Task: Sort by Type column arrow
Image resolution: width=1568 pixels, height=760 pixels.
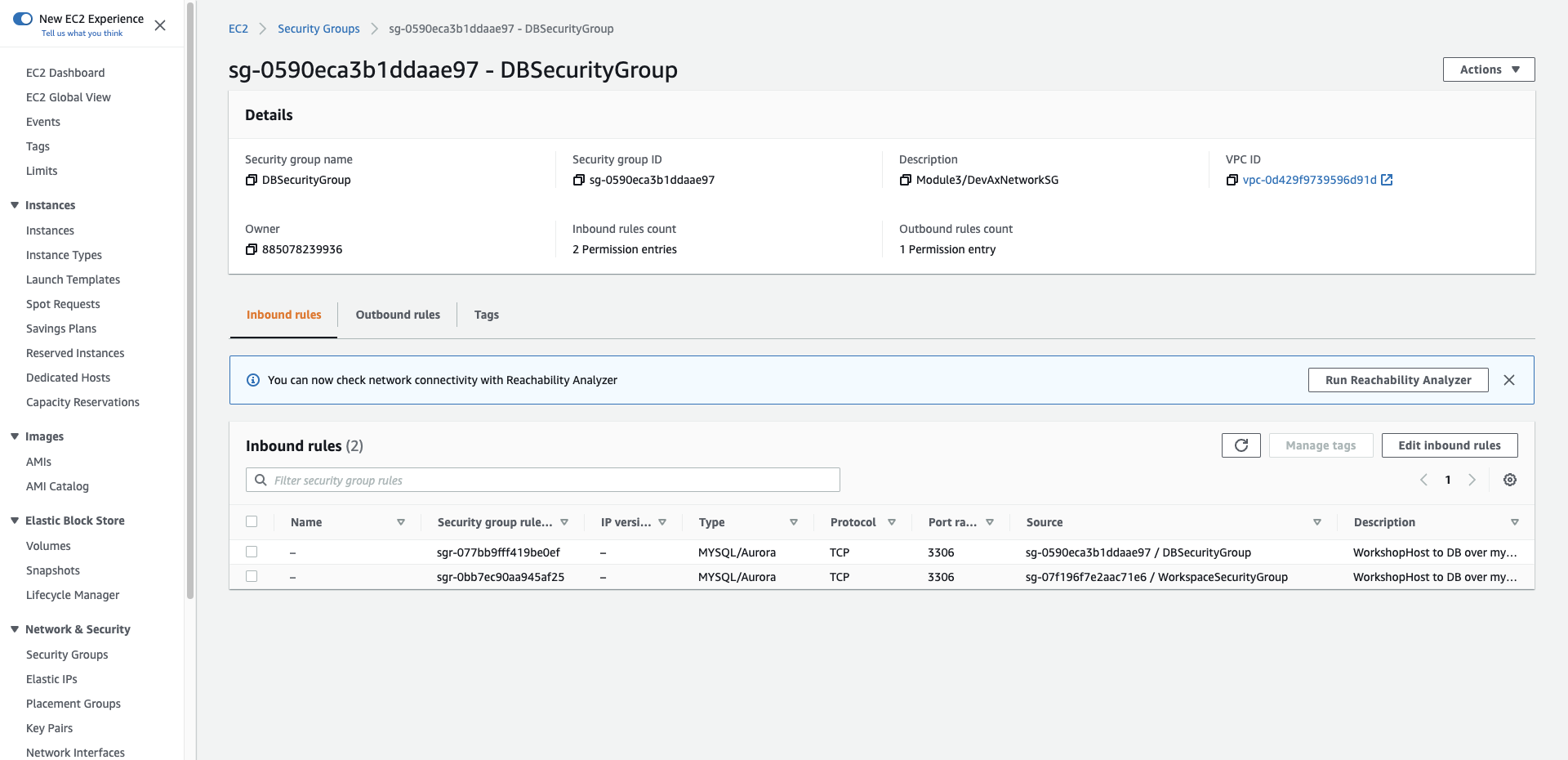Action: tap(794, 522)
